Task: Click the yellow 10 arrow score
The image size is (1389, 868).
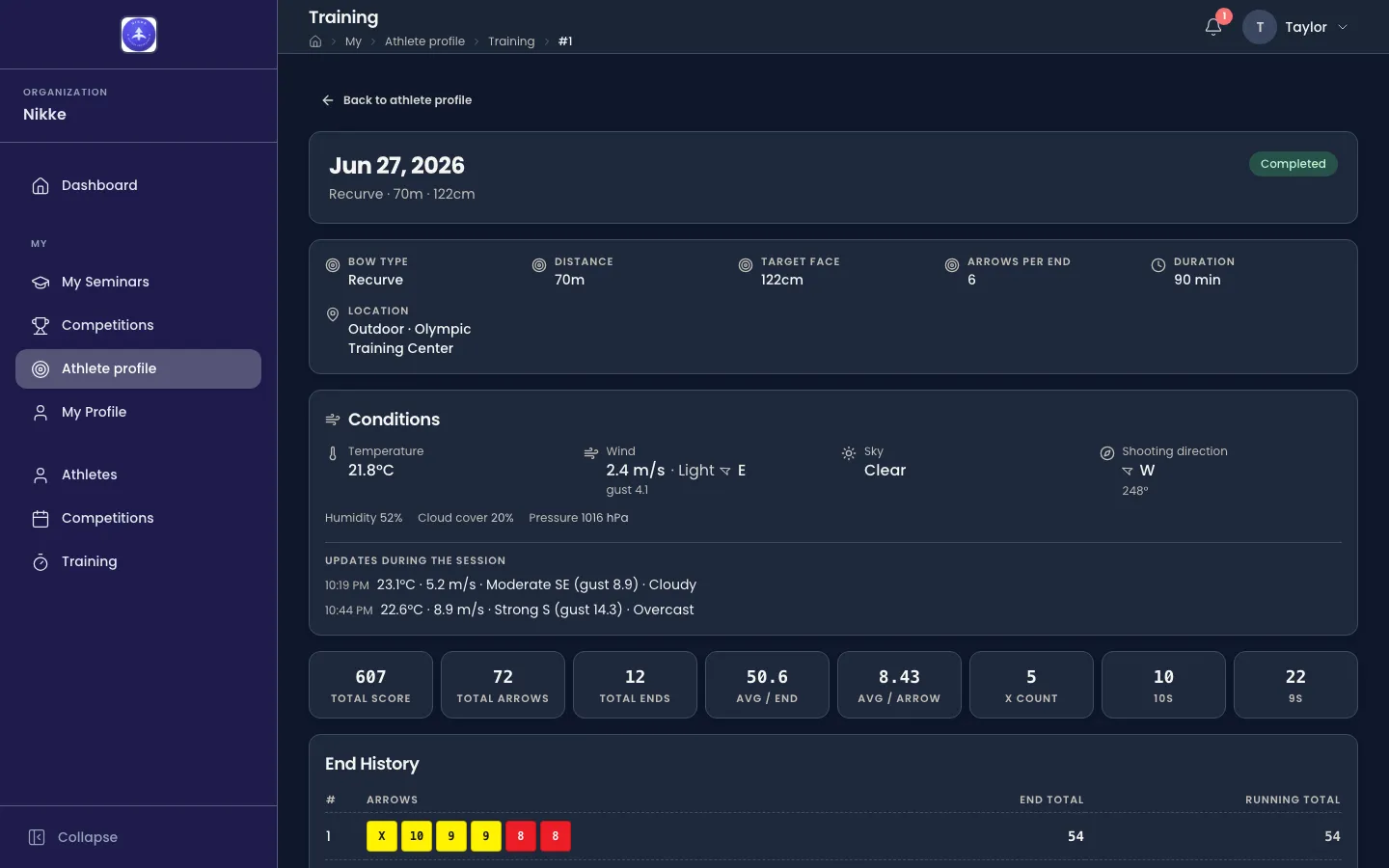Action: [x=417, y=836]
